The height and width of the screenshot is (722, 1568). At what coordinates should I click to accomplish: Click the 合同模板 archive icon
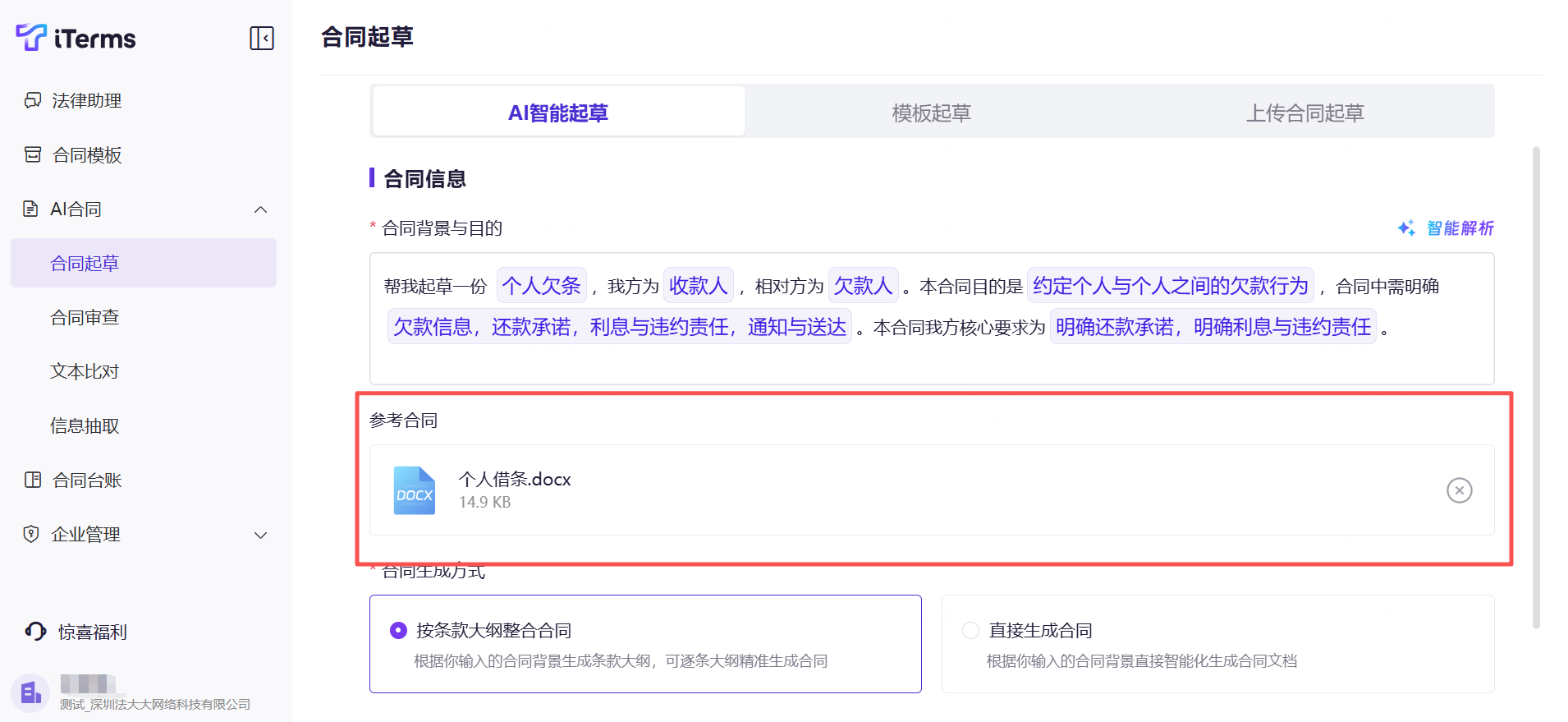(x=33, y=154)
